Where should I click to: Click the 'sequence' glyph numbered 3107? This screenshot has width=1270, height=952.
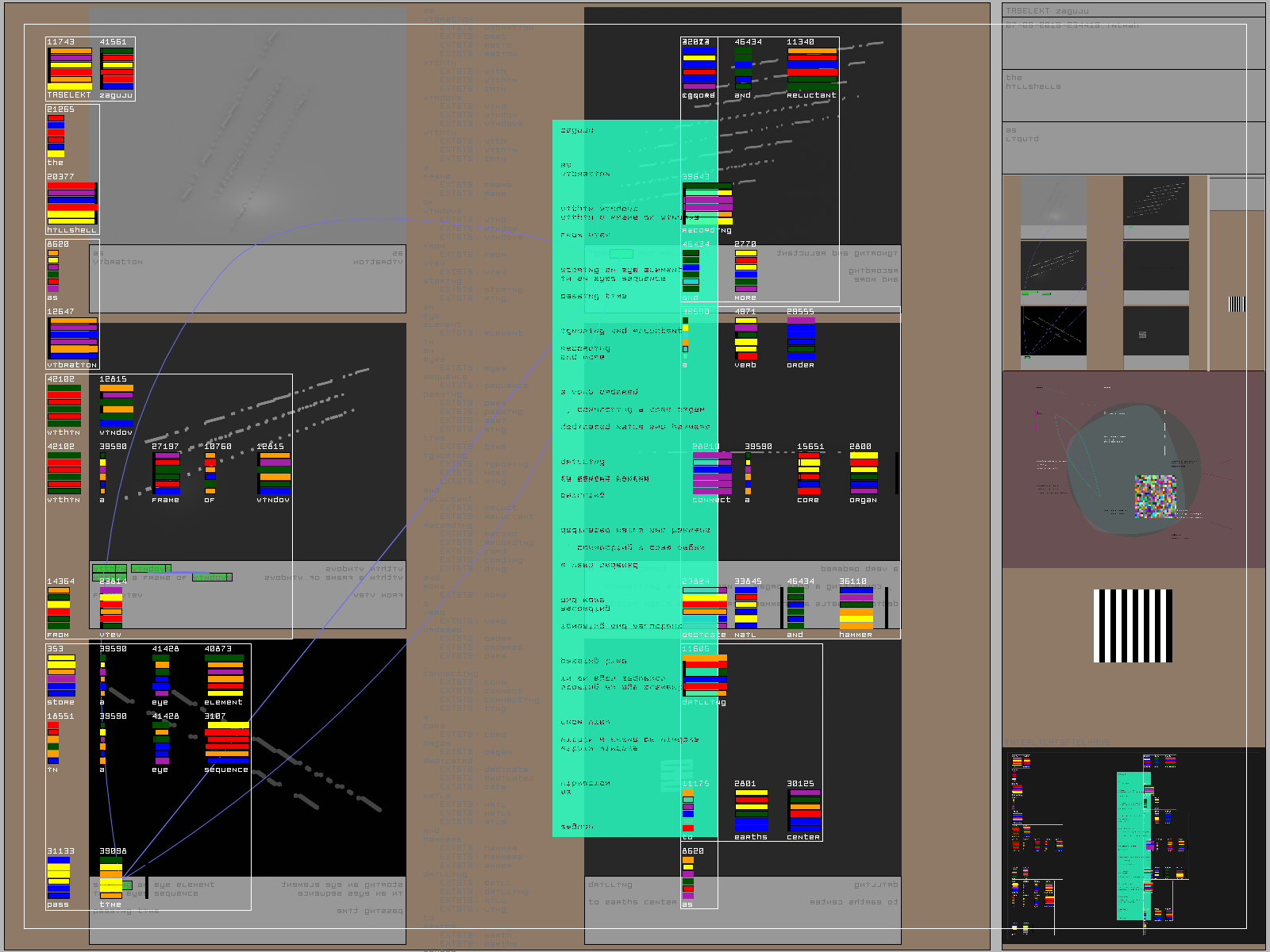227,743
